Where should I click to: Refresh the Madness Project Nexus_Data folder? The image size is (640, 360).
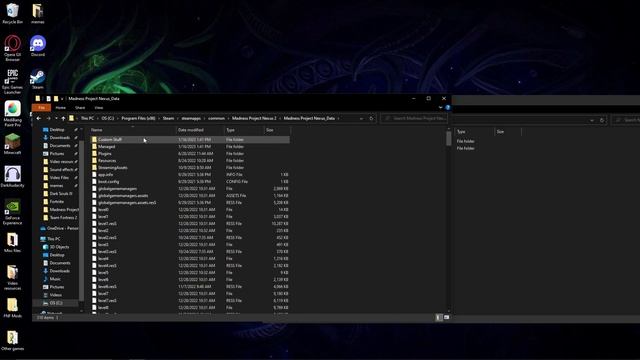371,118
